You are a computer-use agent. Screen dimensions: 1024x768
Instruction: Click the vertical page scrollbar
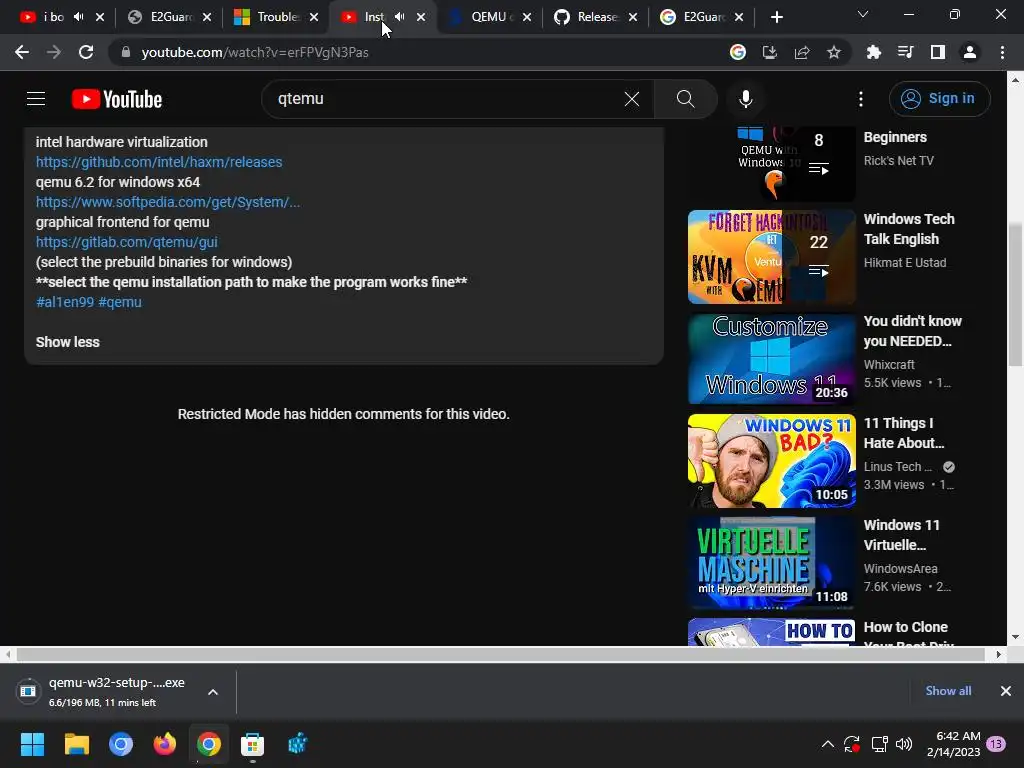[1015, 294]
